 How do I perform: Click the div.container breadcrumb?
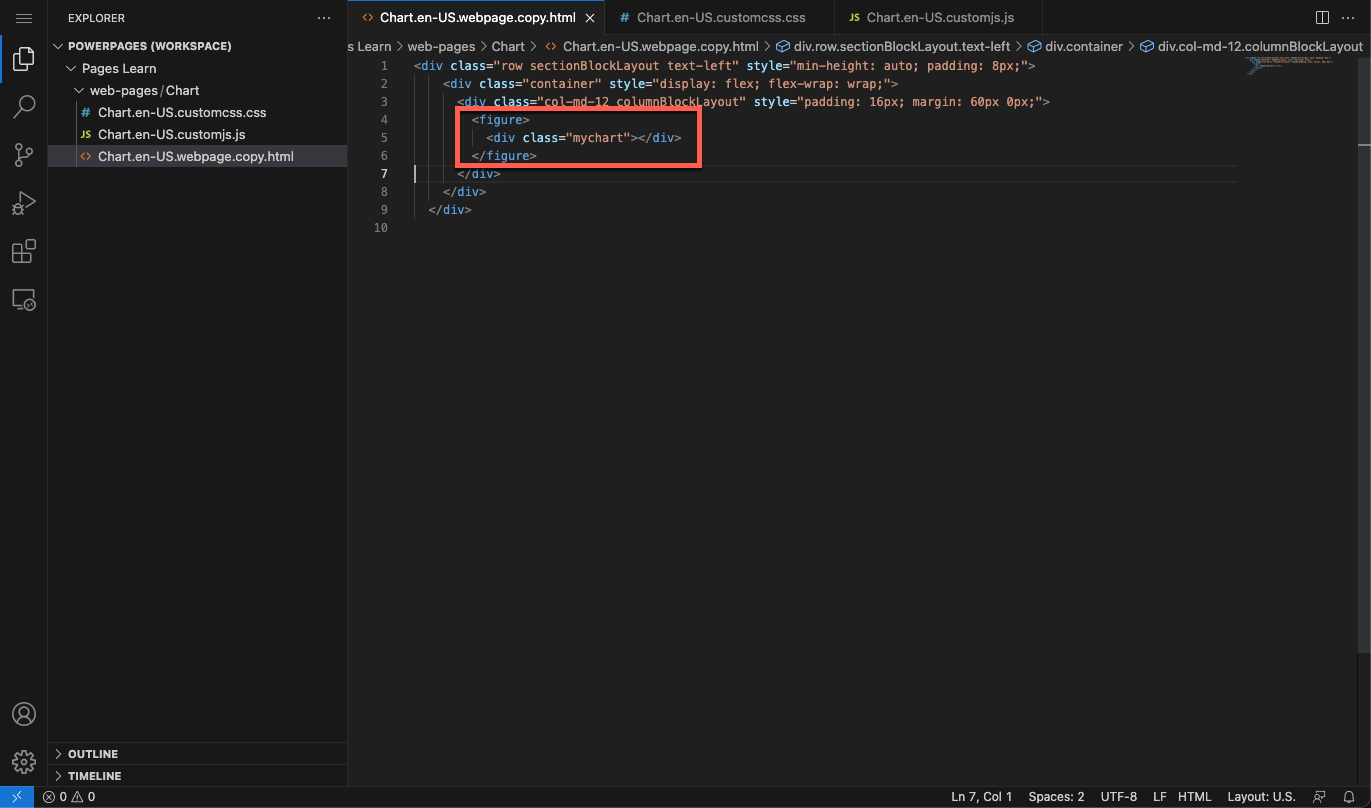[1075, 46]
